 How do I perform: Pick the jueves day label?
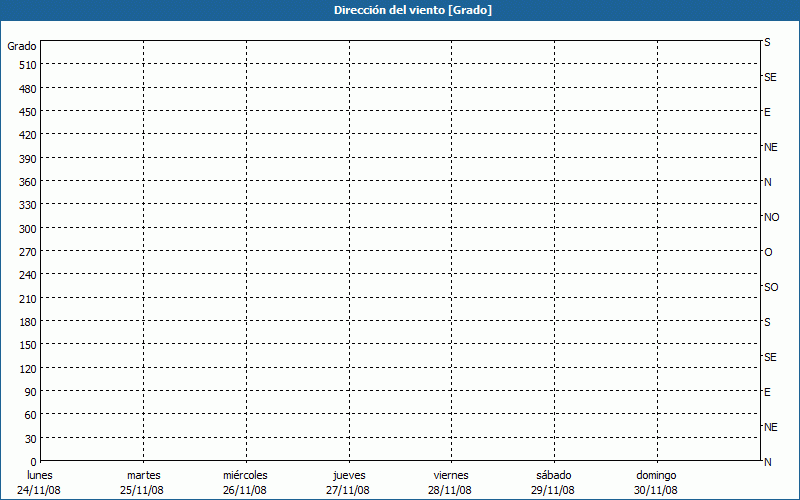348,475
